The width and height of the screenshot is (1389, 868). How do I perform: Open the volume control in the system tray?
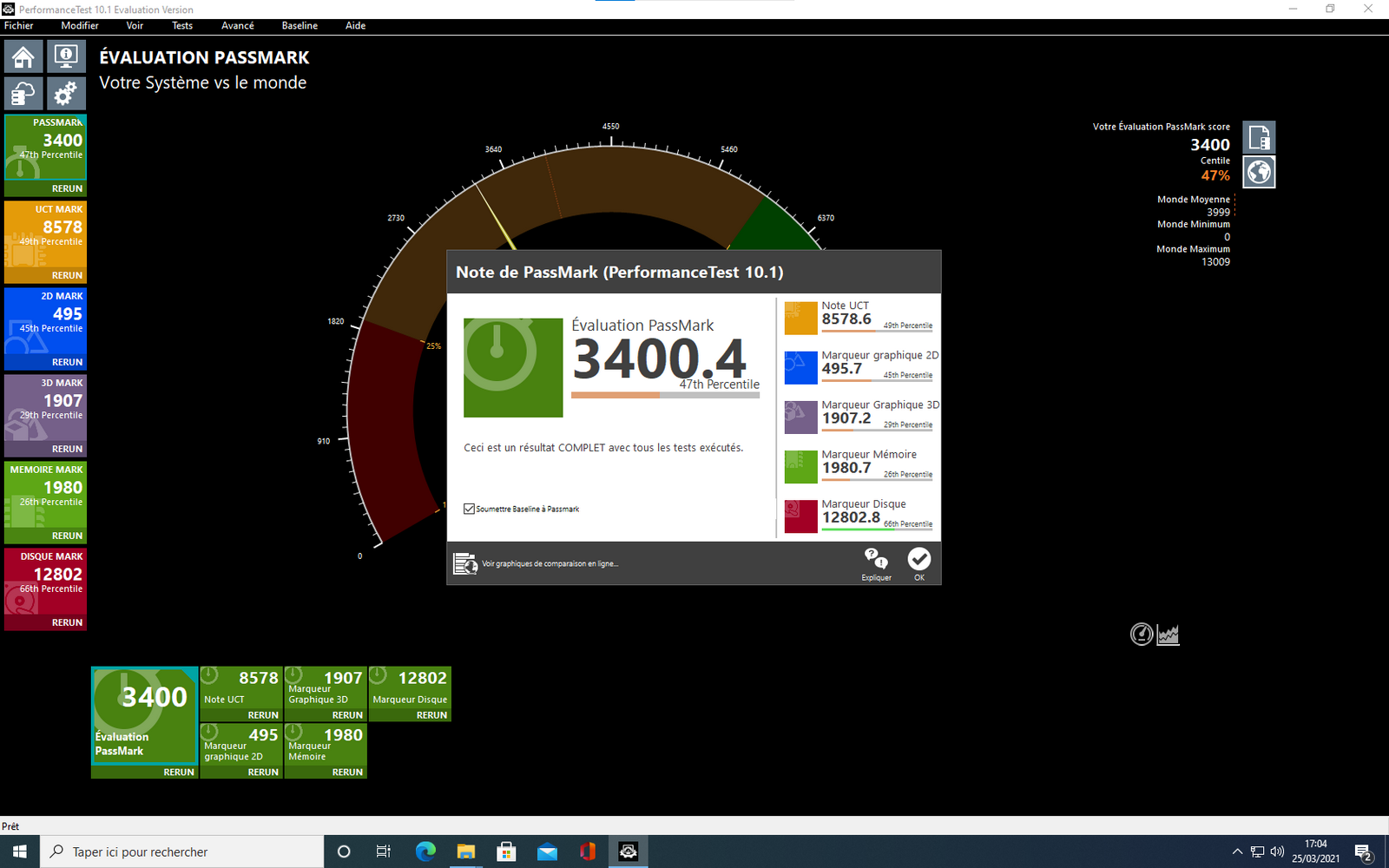tap(1277, 852)
